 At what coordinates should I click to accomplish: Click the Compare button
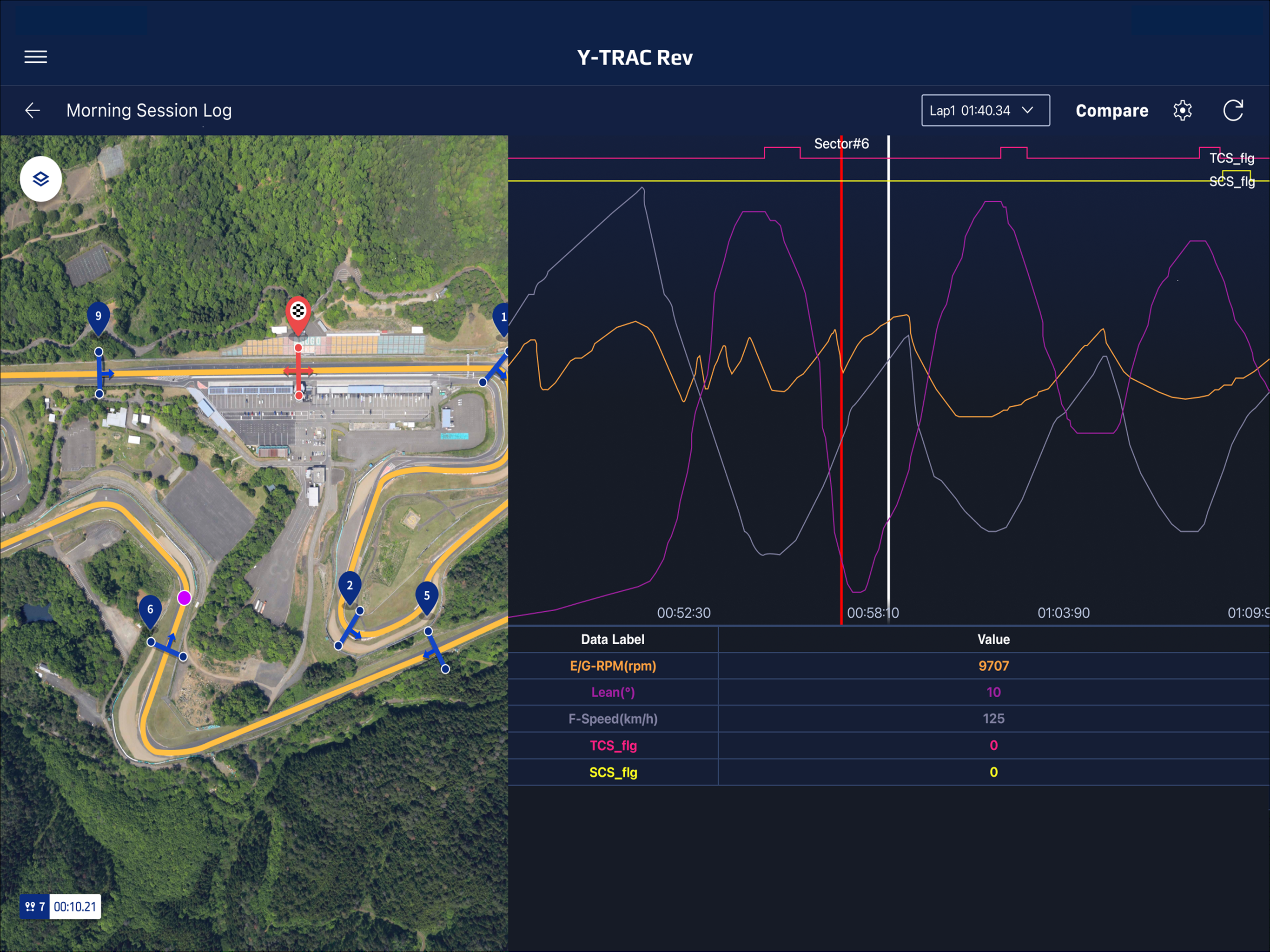point(1111,110)
